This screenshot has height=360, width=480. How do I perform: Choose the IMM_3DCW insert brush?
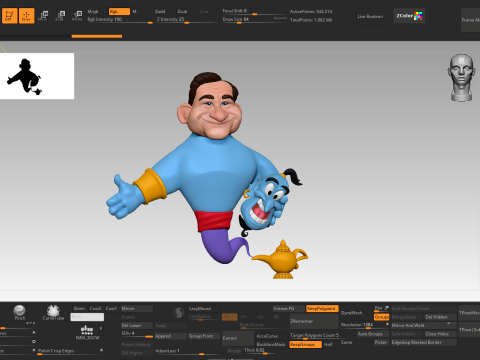coord(87,332)
